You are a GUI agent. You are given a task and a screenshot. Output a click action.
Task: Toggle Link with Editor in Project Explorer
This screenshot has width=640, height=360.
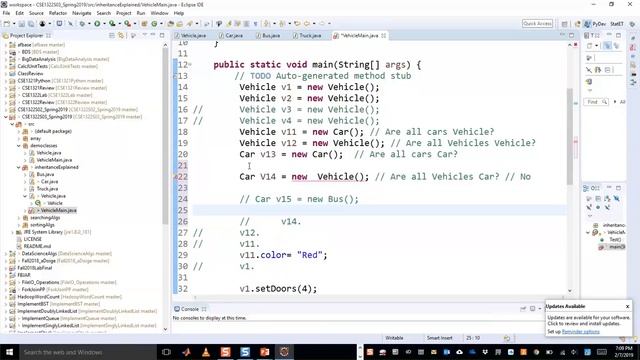click(121, 36)
